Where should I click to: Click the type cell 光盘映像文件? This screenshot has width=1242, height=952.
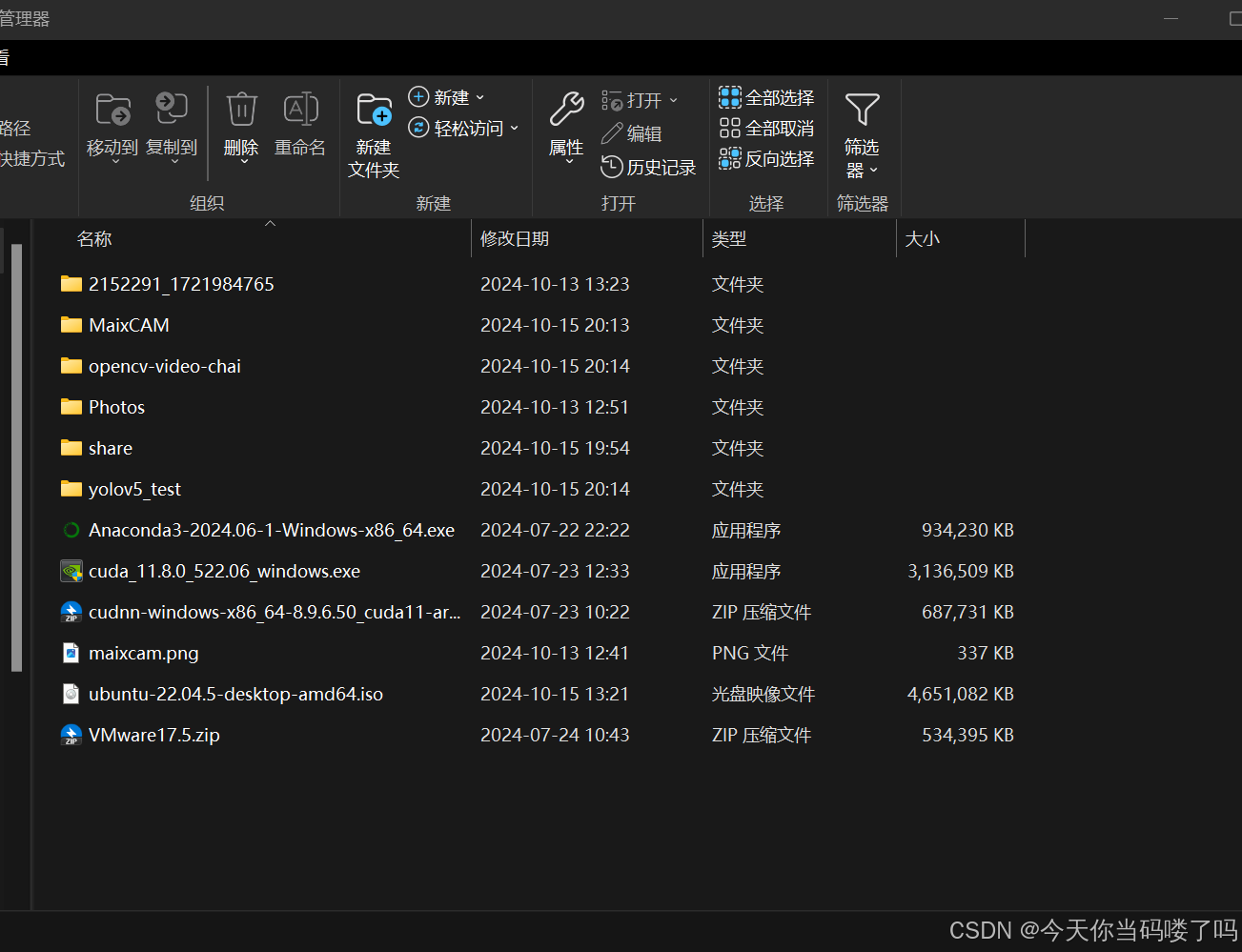tap(764, 694)
